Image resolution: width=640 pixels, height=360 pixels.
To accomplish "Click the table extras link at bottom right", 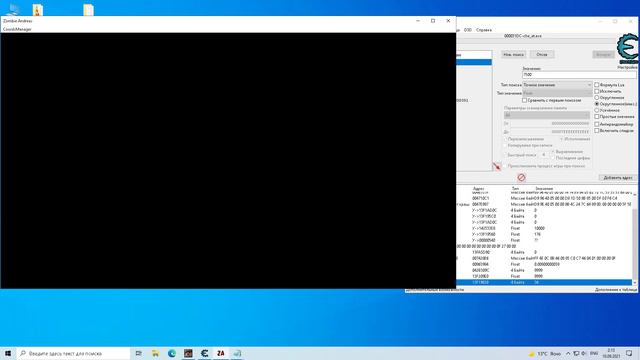I will click(615, 290).
